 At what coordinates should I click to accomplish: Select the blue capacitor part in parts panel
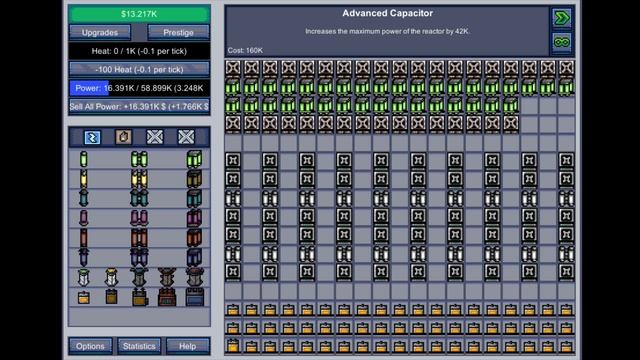195,297
